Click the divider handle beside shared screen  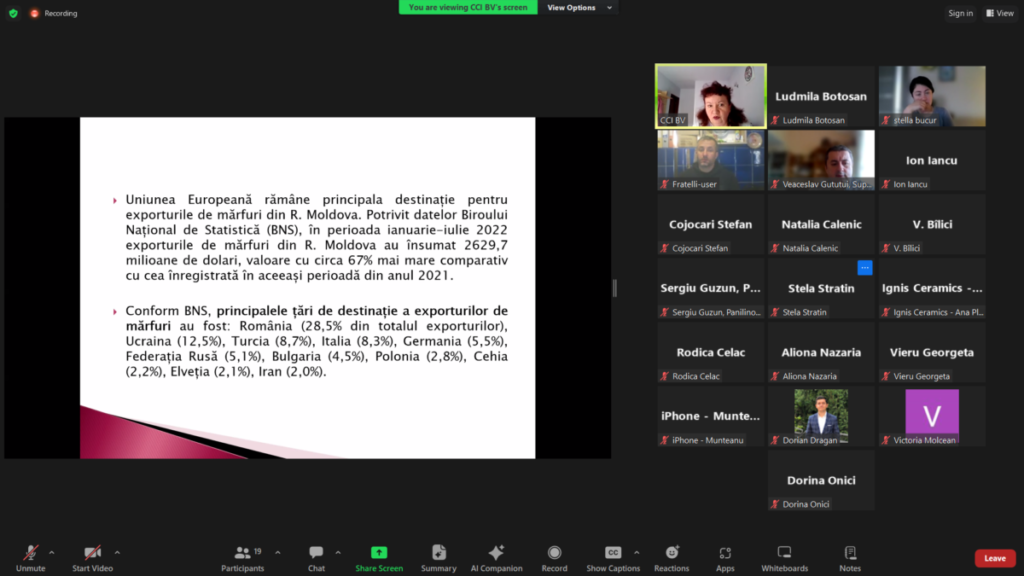615,288
